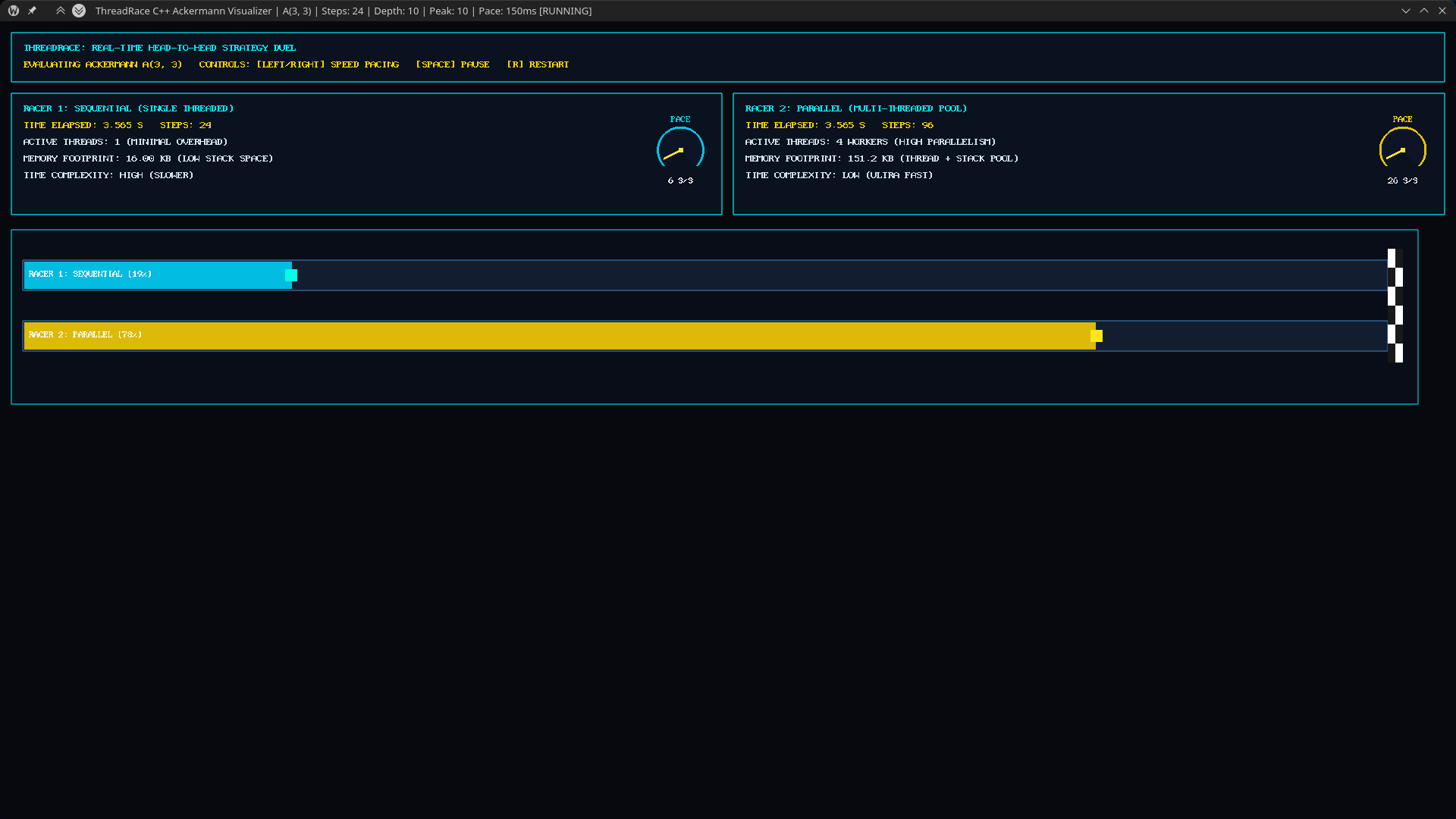Click the 26 S/S pace readout
The width and height of the screenshot is (1456, 819).
1403,180
